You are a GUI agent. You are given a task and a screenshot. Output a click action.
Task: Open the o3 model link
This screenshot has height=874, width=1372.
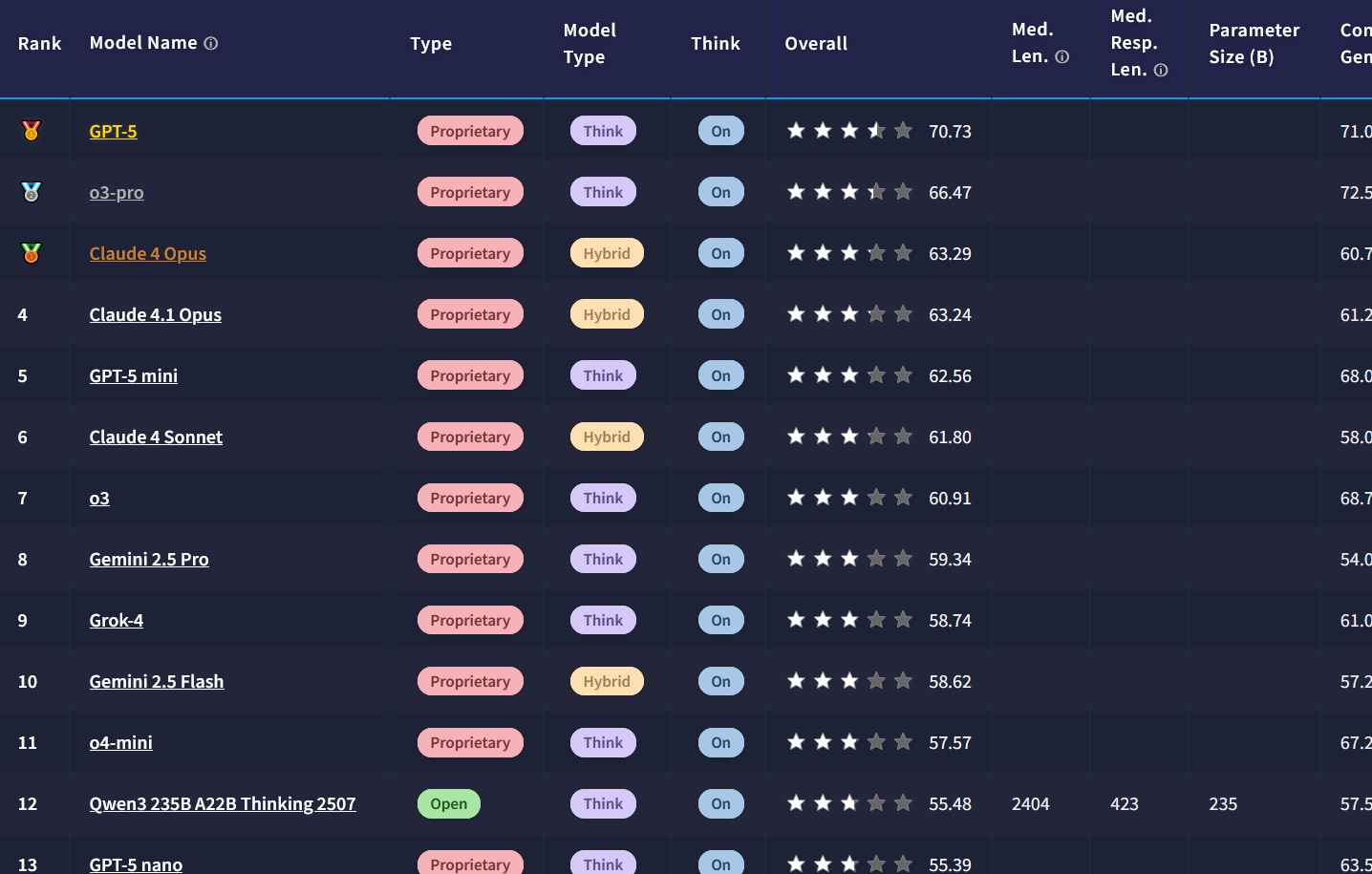pos(99,499)
